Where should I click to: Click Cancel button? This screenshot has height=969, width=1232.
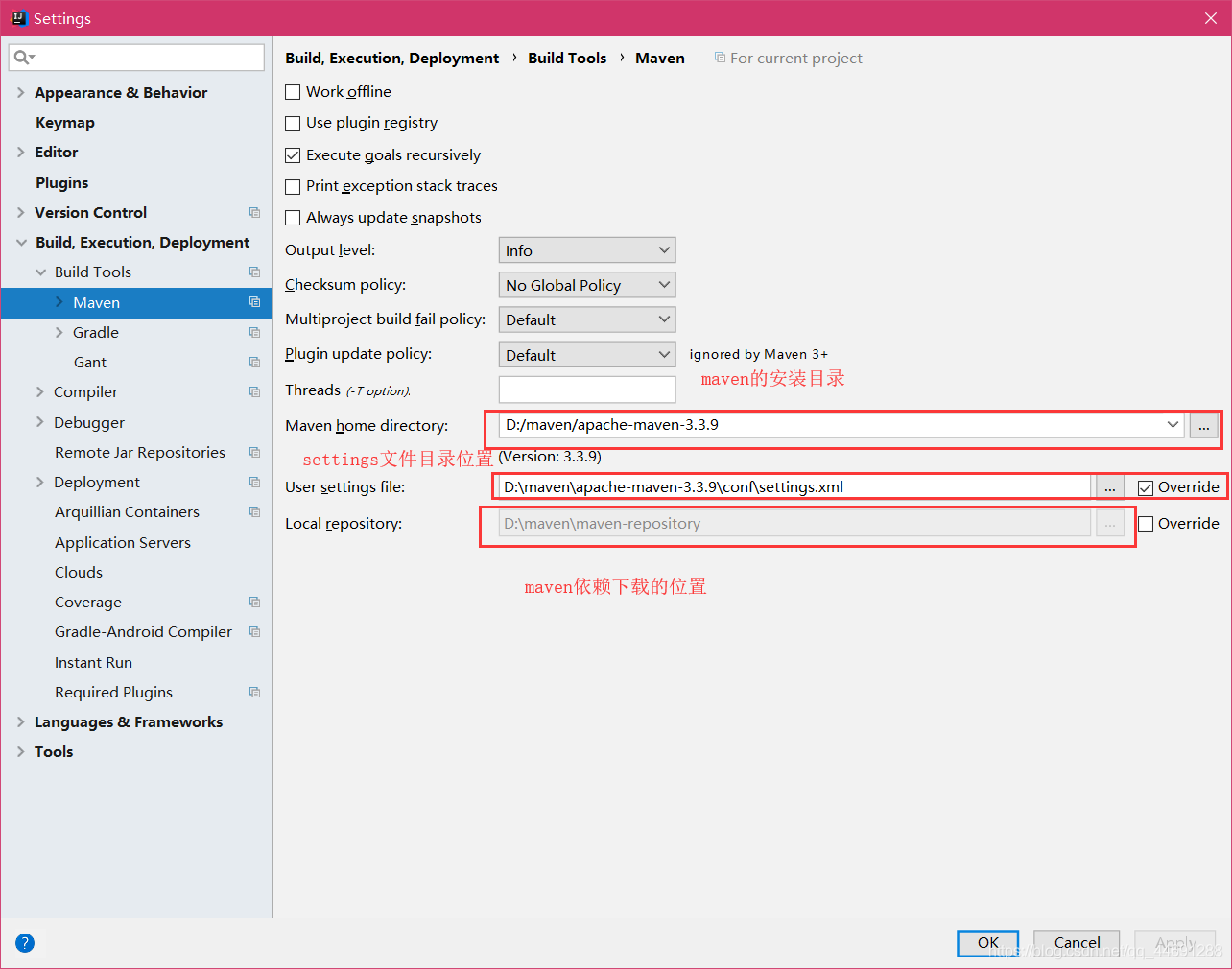(1077, 943)
